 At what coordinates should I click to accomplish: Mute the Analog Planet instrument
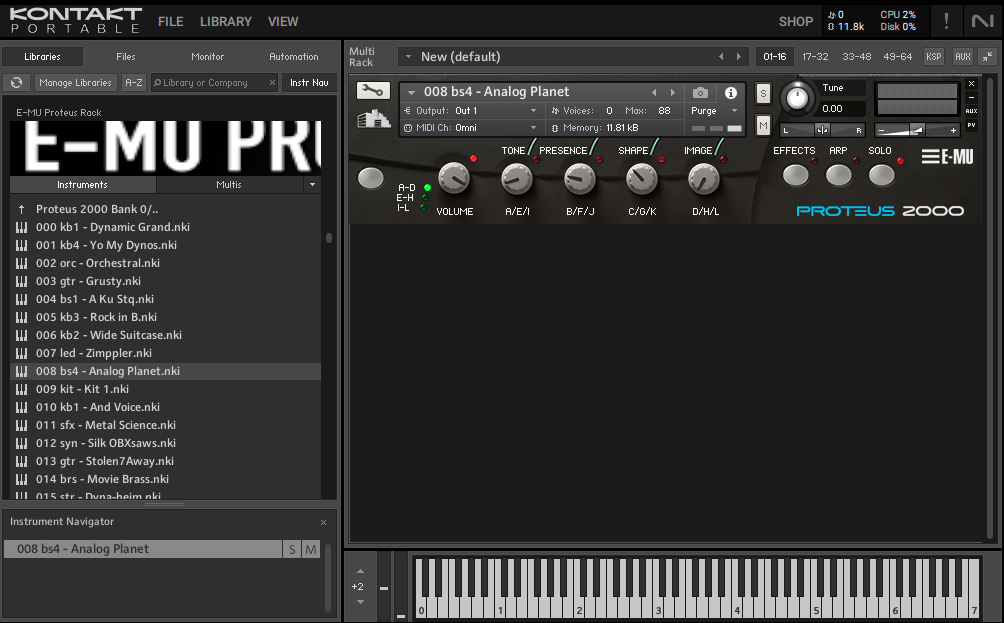pos(763,125)
